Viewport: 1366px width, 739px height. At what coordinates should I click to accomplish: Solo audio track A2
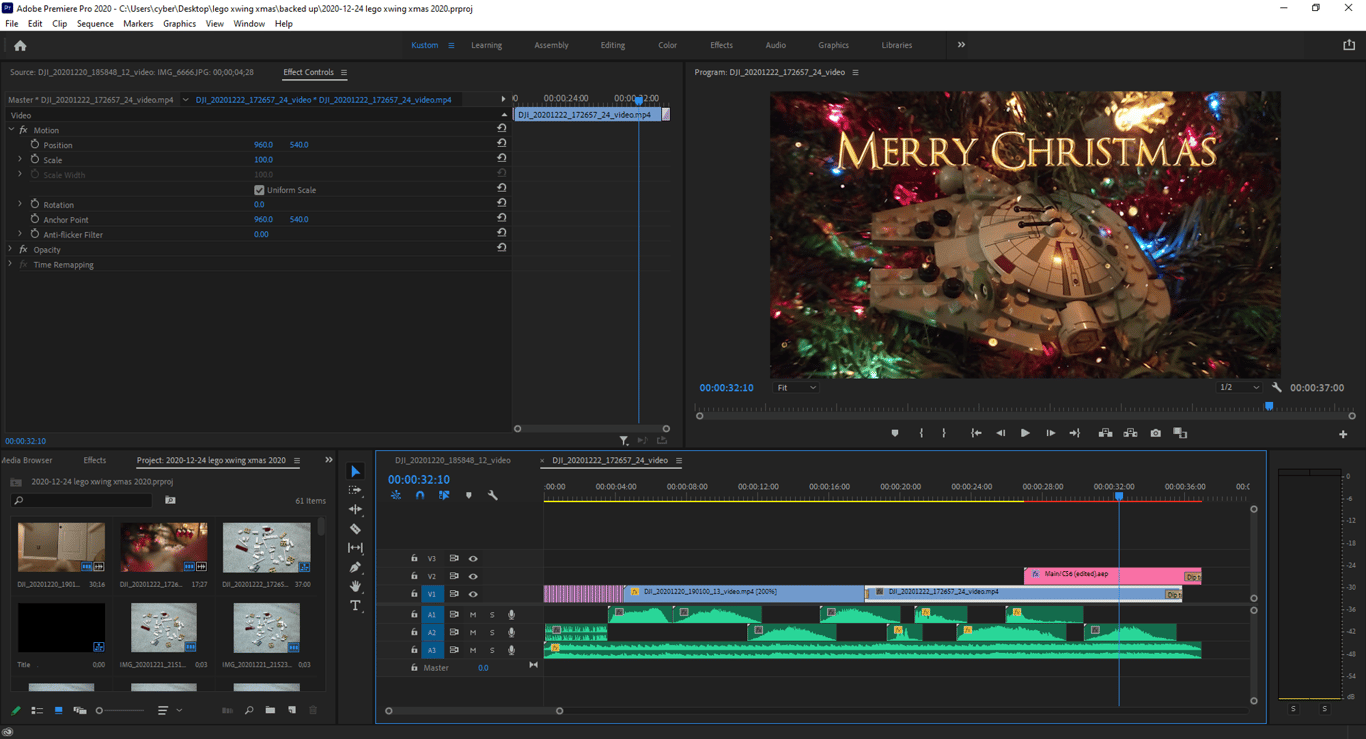492,632
